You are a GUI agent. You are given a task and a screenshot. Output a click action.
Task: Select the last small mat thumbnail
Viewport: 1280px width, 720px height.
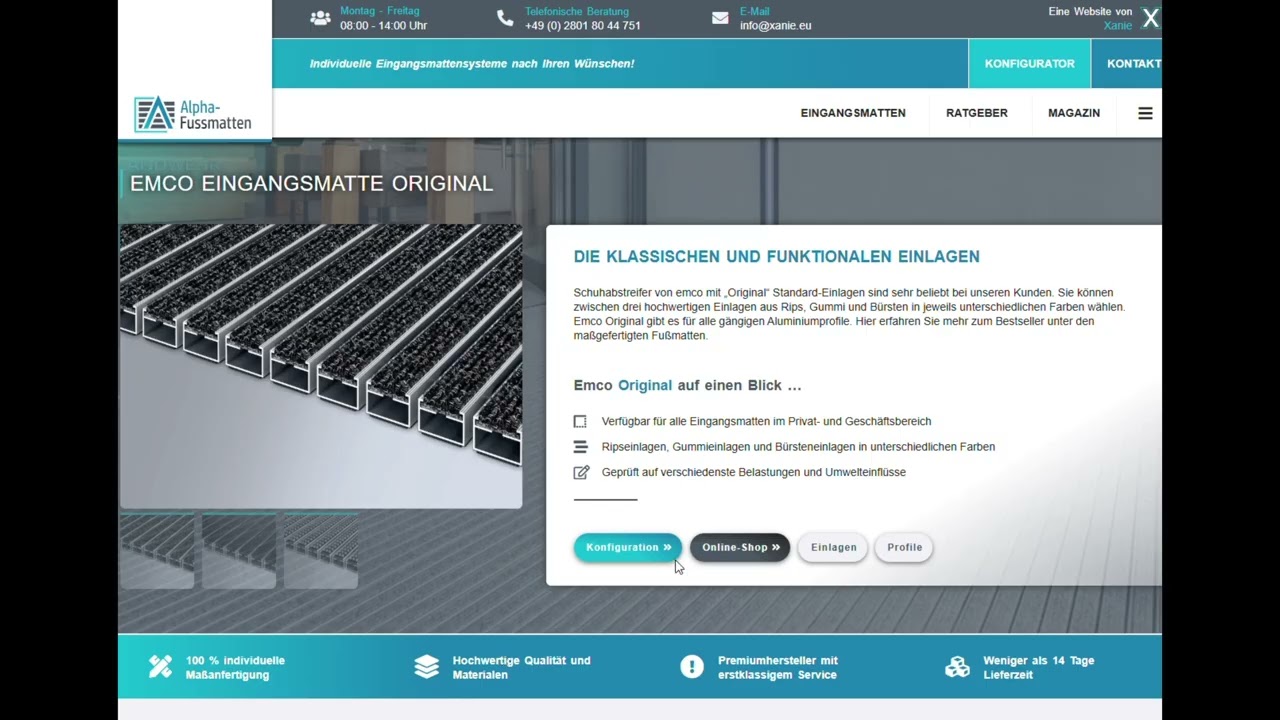click(x=321, y=551)
